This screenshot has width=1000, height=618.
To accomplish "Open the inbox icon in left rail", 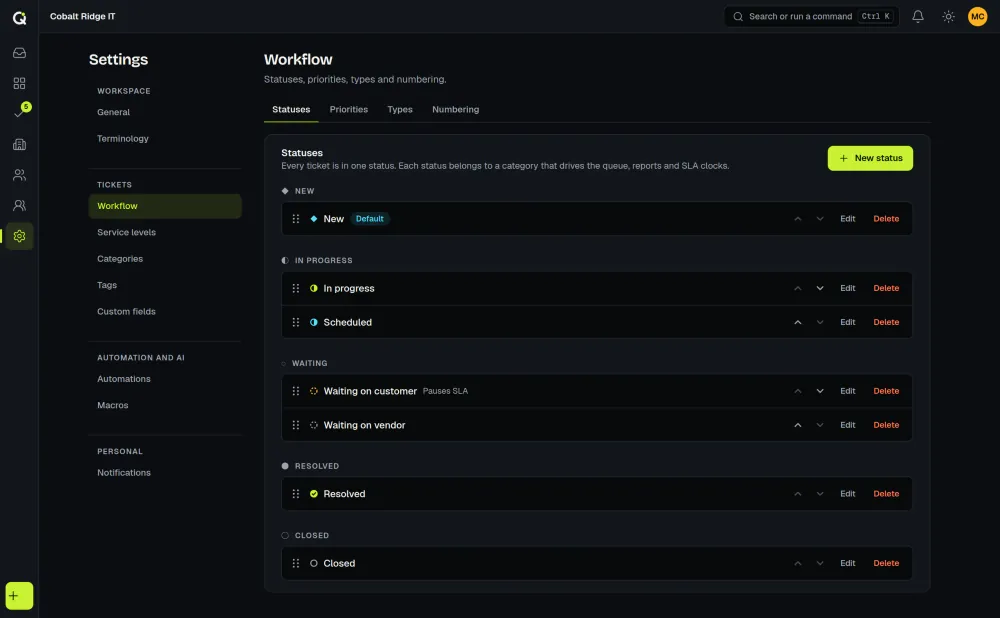I will (19, 53).
